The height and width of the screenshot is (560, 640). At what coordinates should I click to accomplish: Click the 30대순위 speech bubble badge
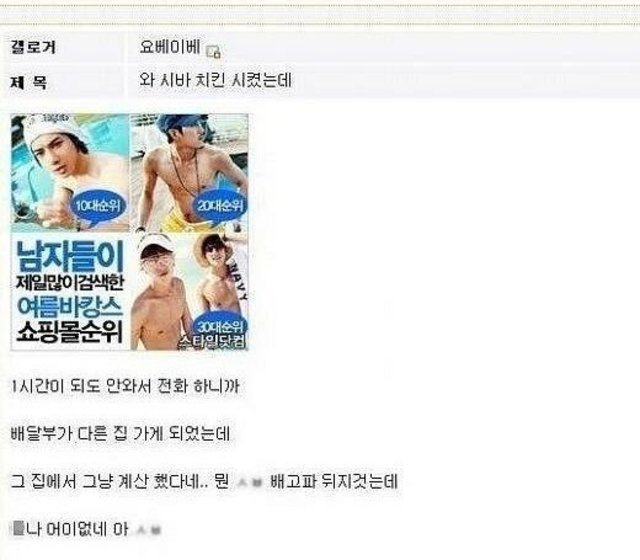click(x=220, y=326)
